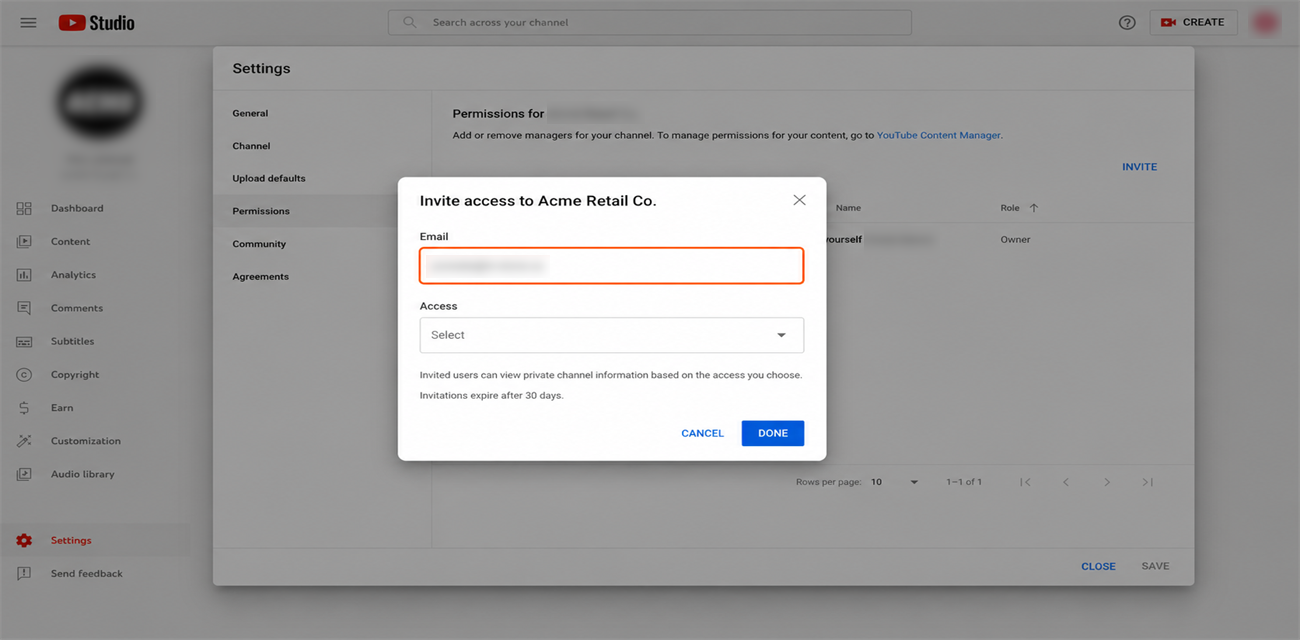Click the Audio library icon
This screenshot has height=640, width=1300.
24,474
